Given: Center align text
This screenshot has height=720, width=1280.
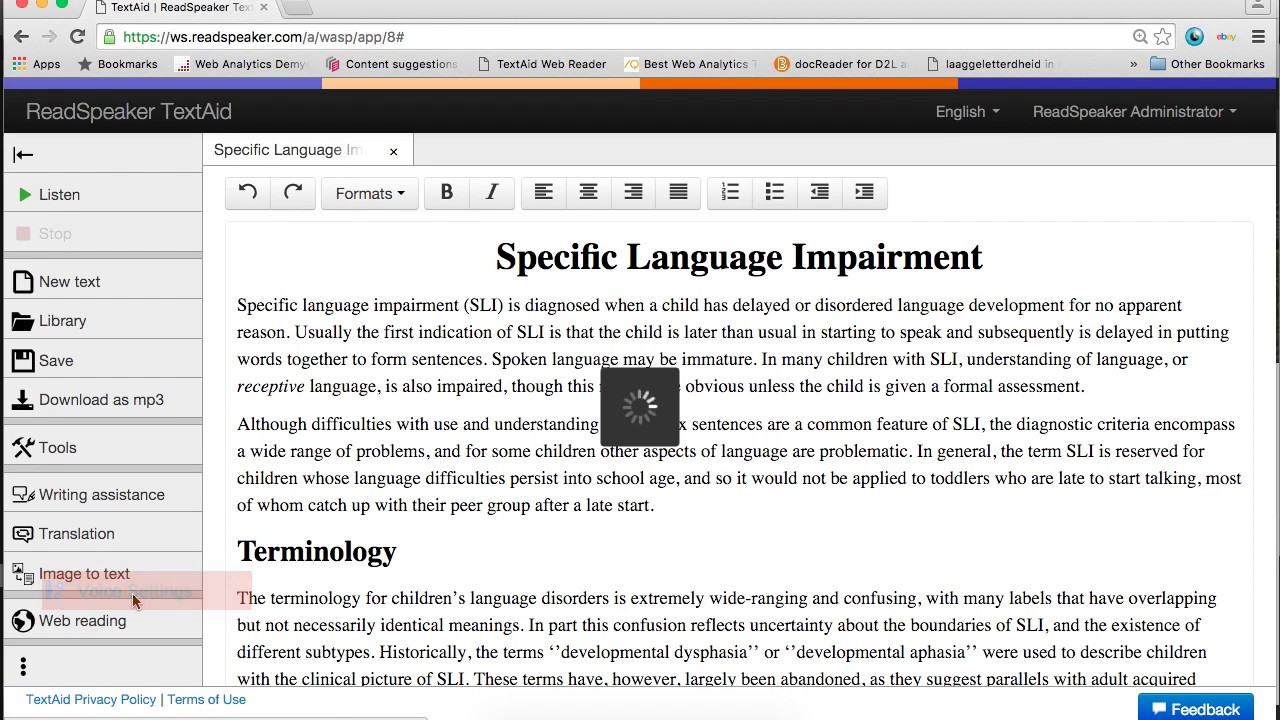Looking at the screenshot, I should (588, 192).
